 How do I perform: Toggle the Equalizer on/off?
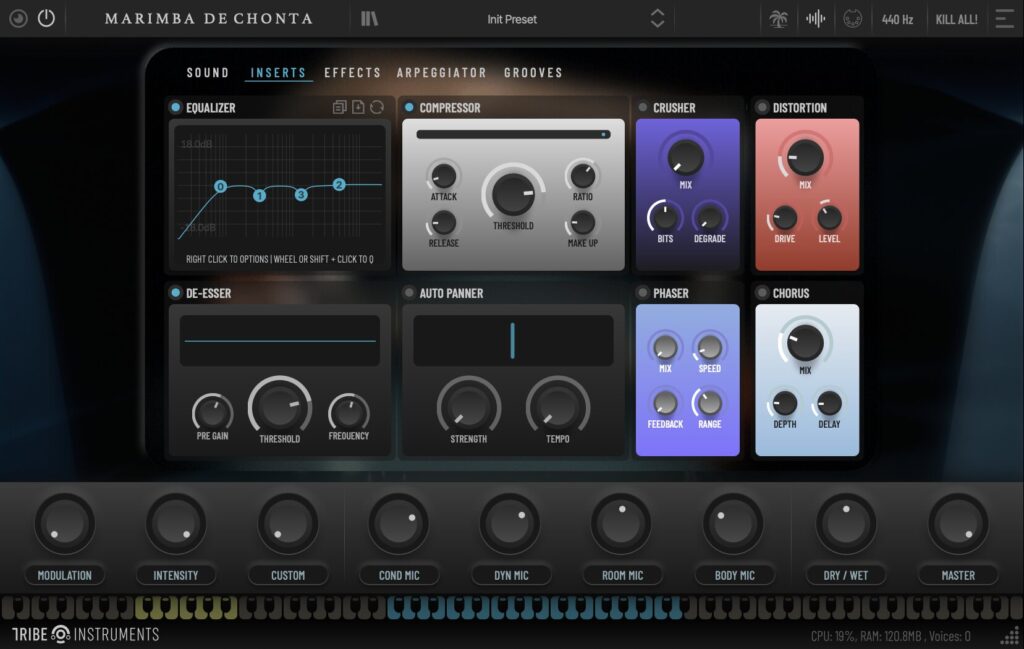coord(175,107)
